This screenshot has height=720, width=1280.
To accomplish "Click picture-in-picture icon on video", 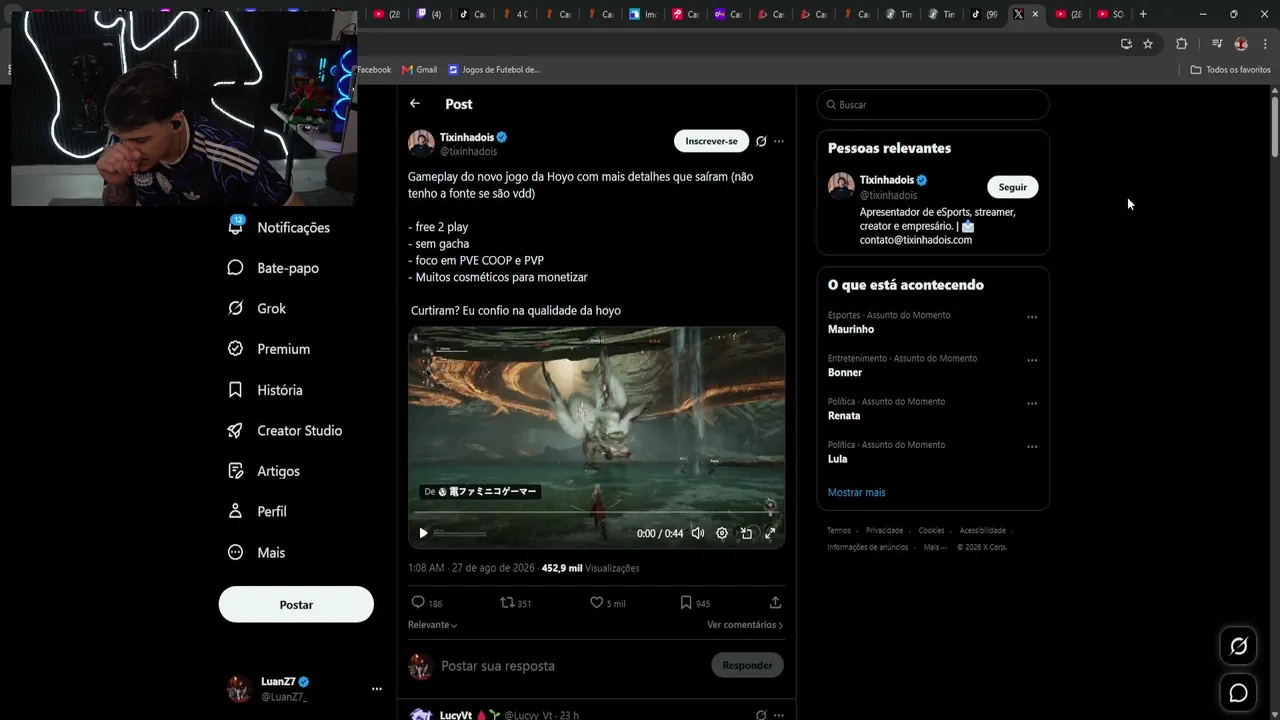I will (746, 533).
